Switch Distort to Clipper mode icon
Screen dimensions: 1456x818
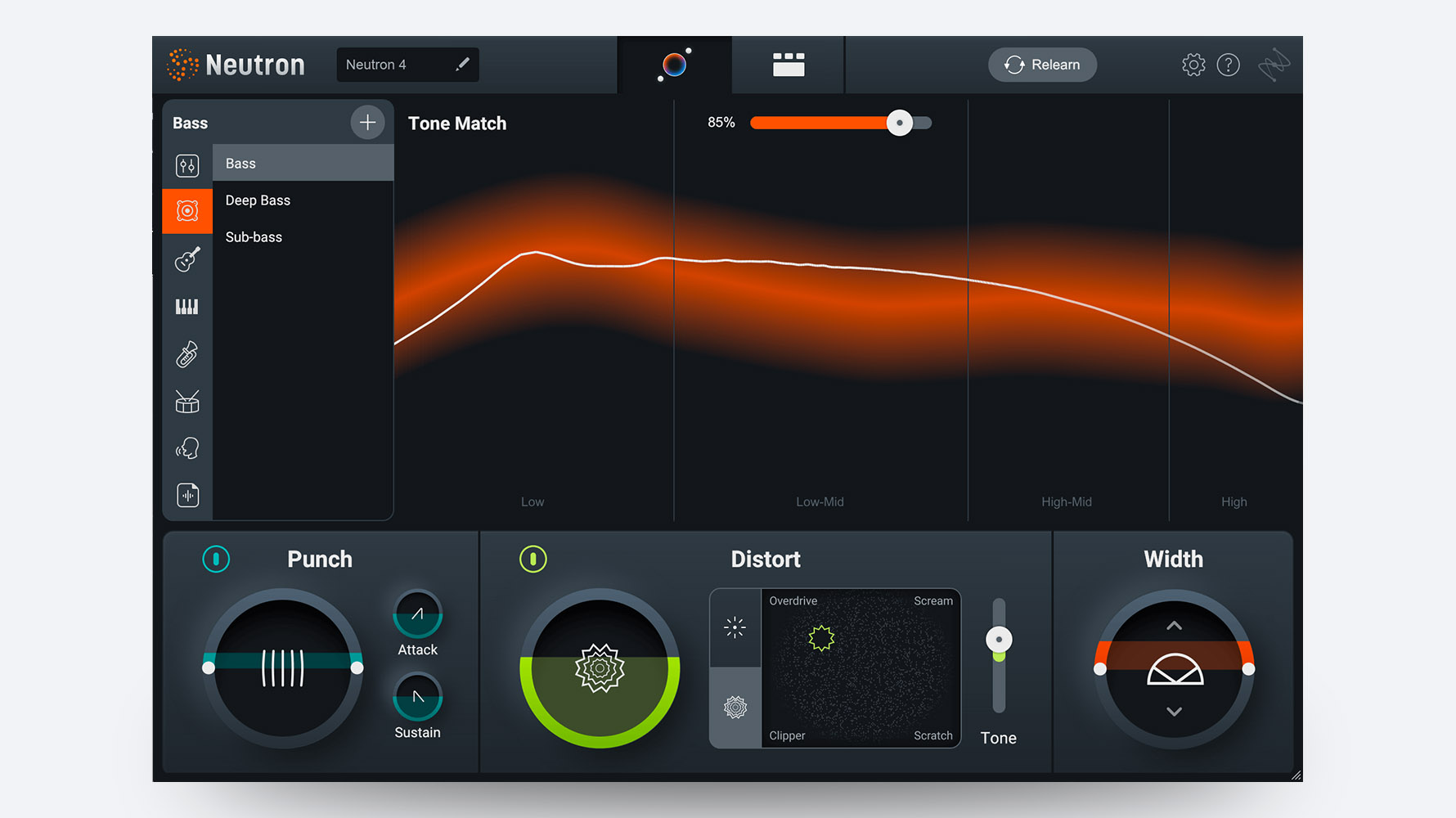735,708
